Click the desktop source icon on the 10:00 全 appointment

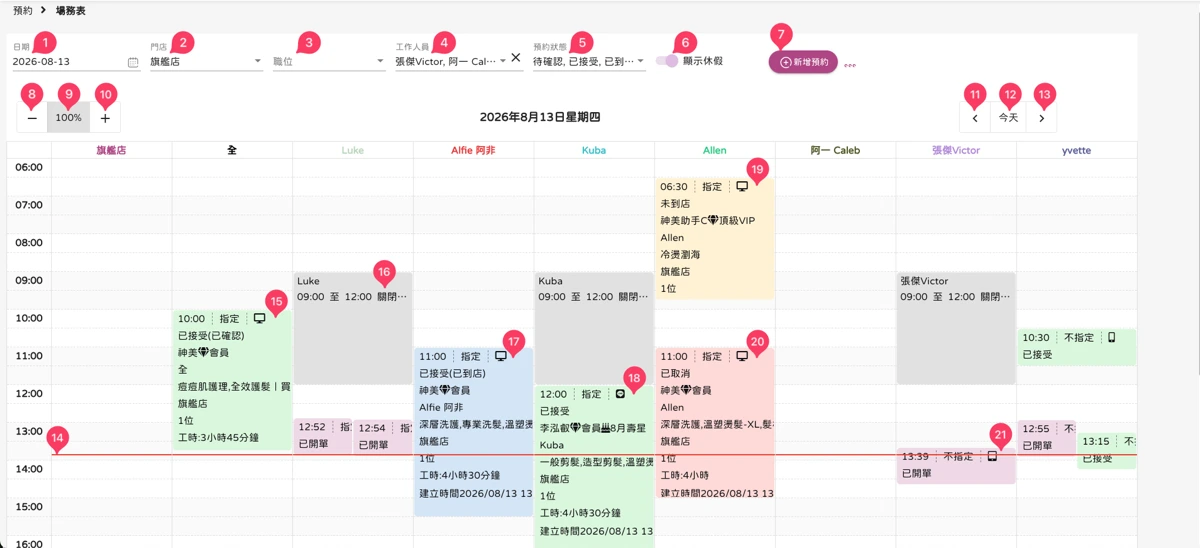click(x=259, y=318)
